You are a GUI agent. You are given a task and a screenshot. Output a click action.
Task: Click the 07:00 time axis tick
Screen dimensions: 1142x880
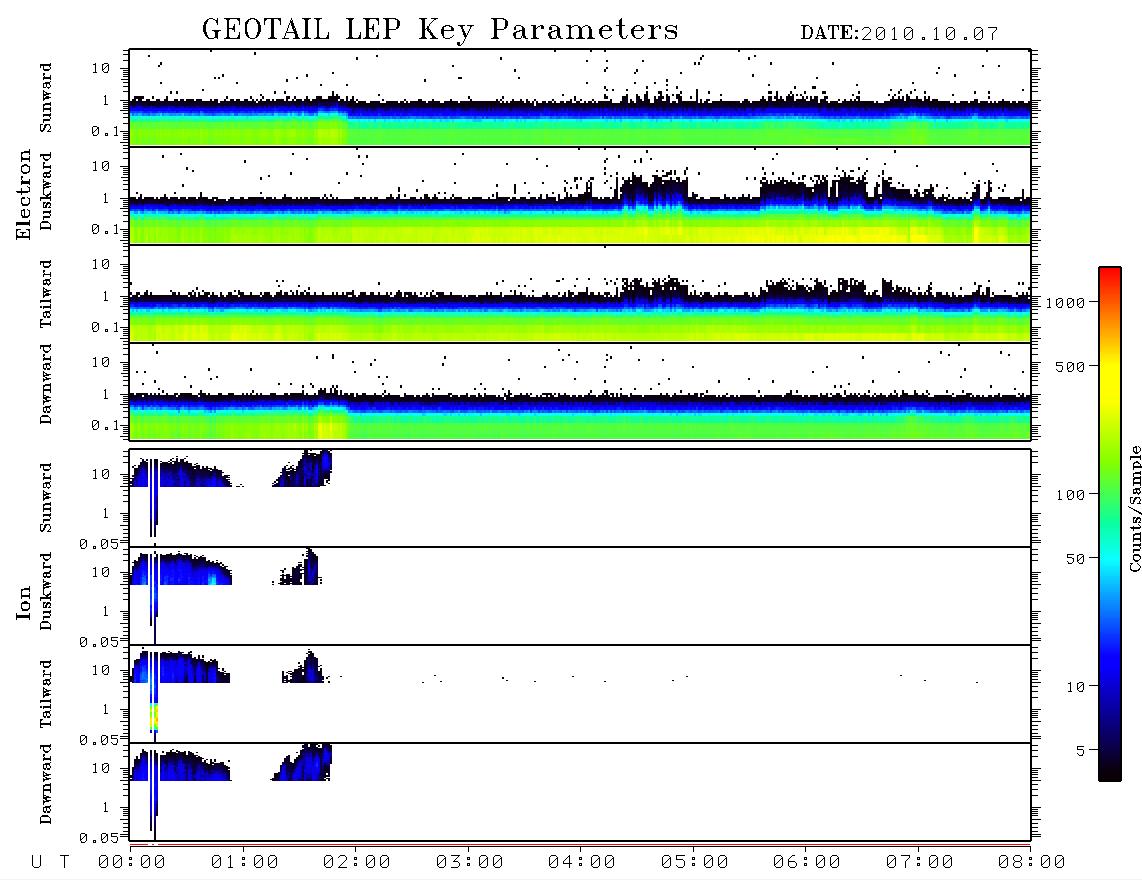pos(919,862)
